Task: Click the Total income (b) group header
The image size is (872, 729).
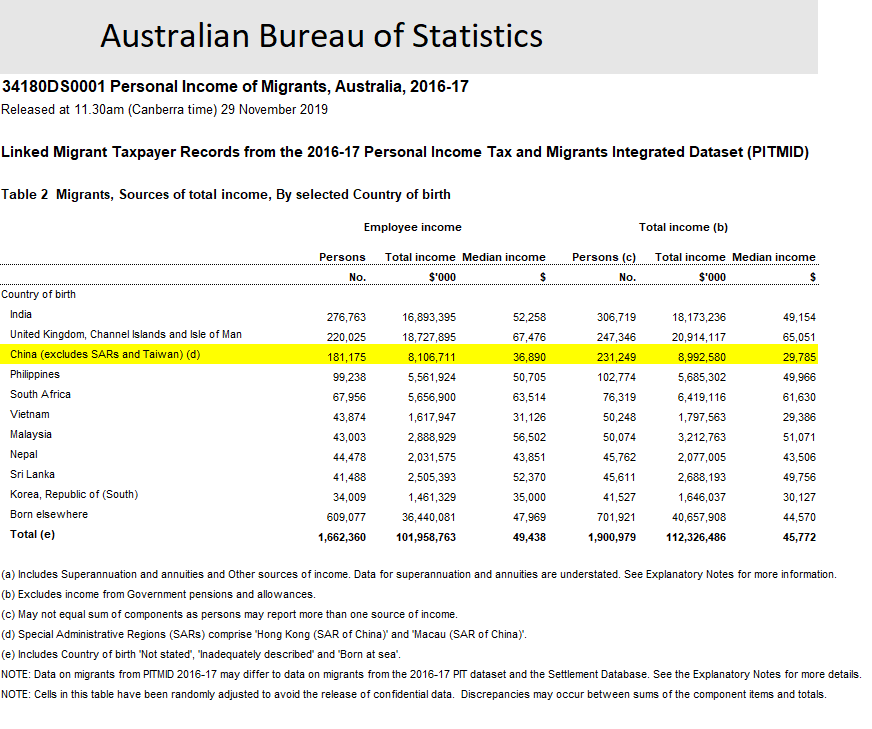Action: [x=683, y=228]
